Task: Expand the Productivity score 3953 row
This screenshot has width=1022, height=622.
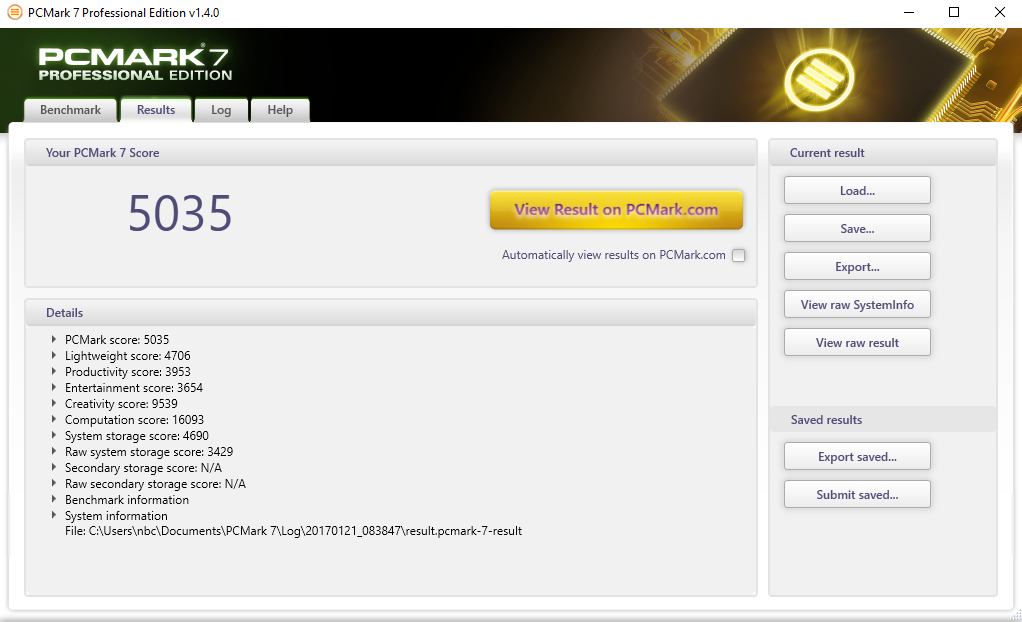Action: [x=53, y=371]
